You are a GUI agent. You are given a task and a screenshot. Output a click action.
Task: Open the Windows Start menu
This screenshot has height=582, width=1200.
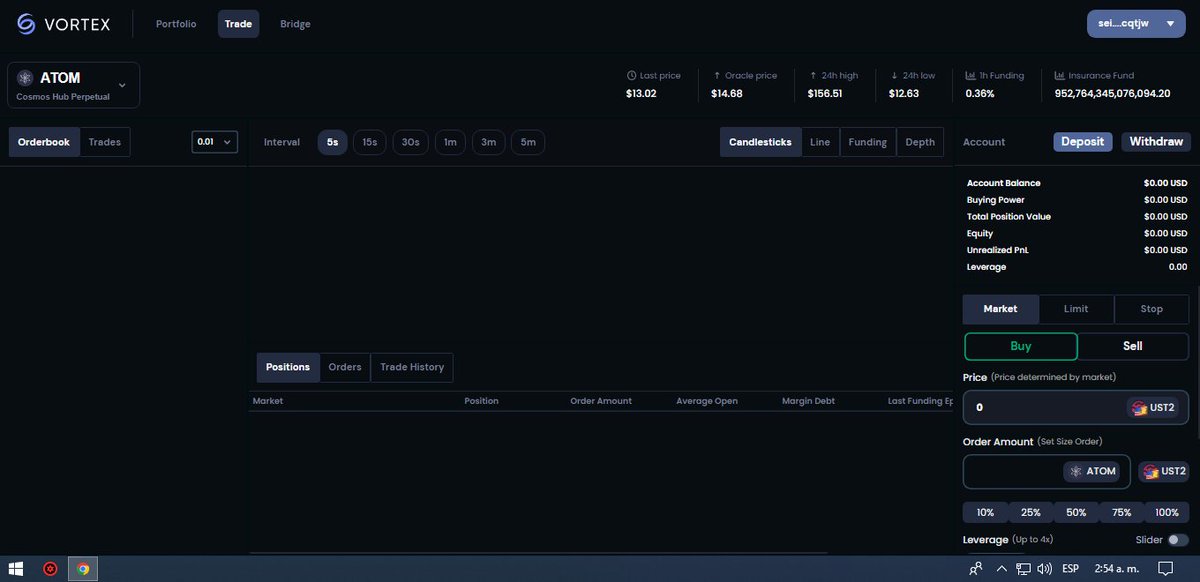(17, 569)
